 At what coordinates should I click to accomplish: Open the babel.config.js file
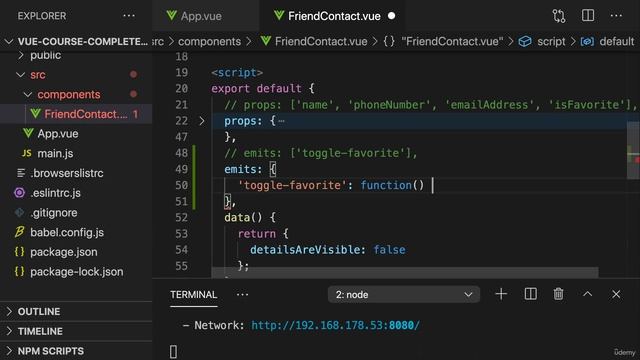point(76,232)
